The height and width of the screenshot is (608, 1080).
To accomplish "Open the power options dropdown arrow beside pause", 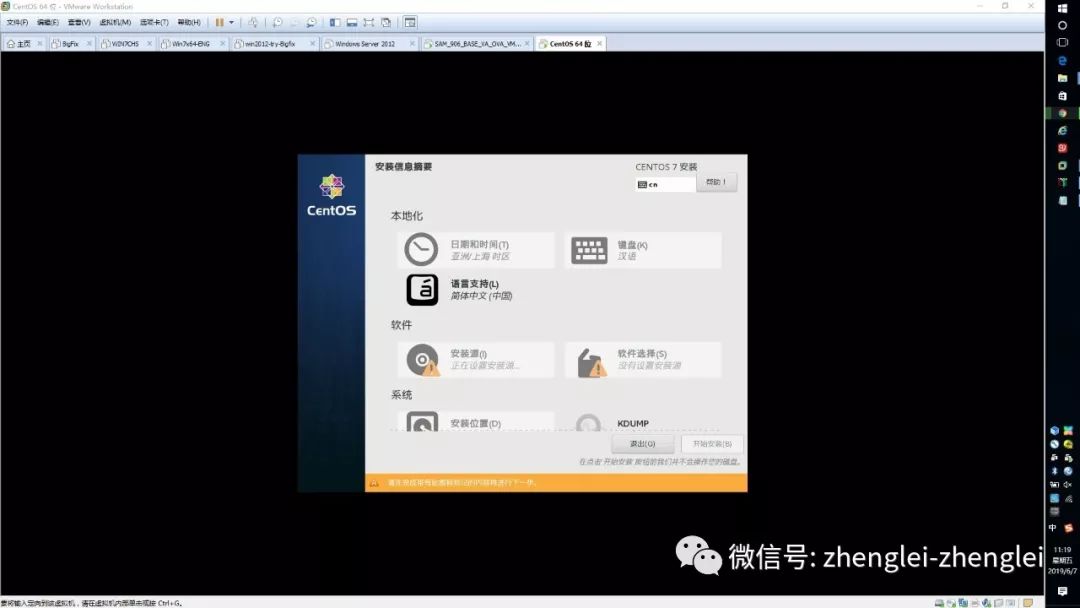I will [x=231, y=23].
